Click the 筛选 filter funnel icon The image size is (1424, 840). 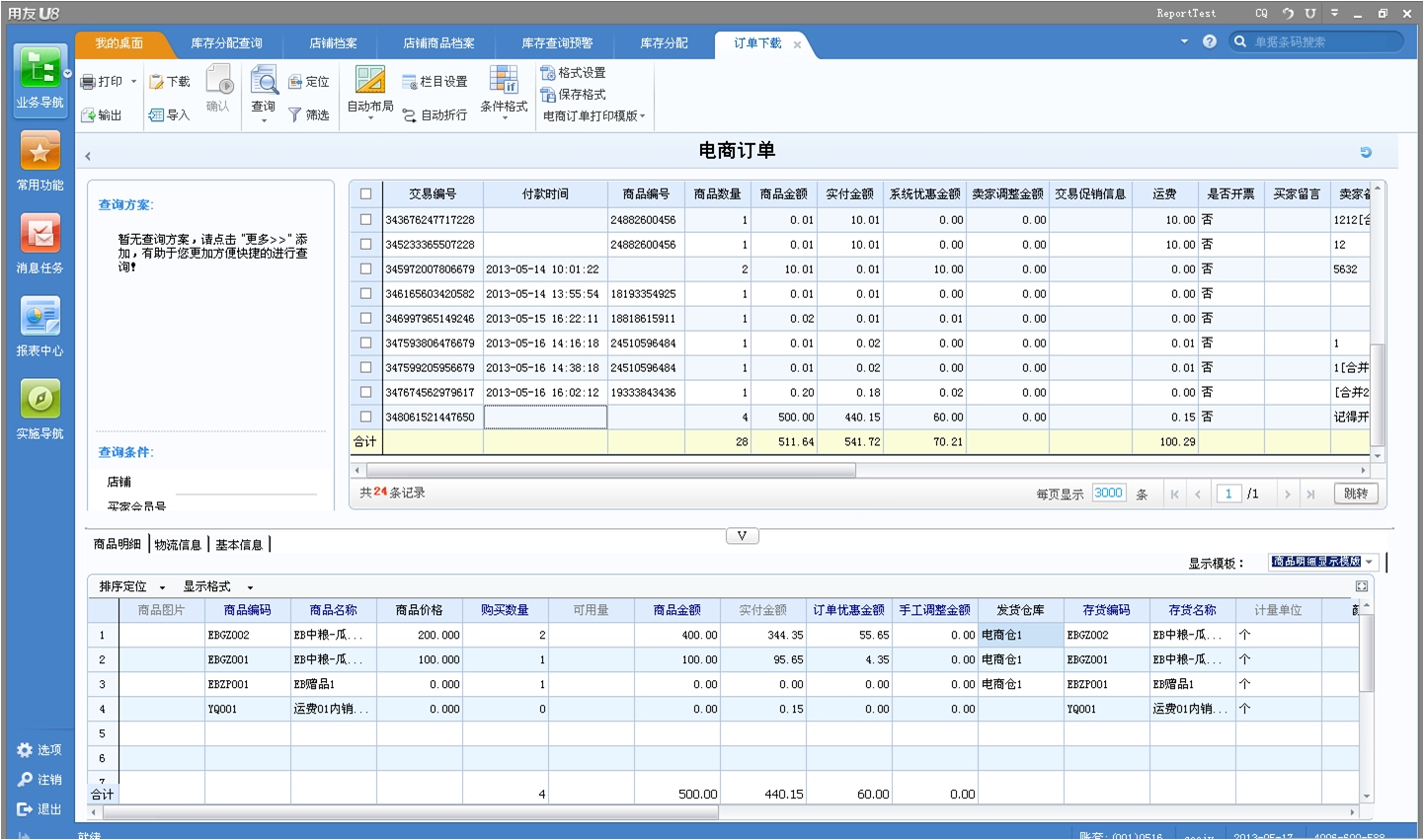(x=295, y=115)
